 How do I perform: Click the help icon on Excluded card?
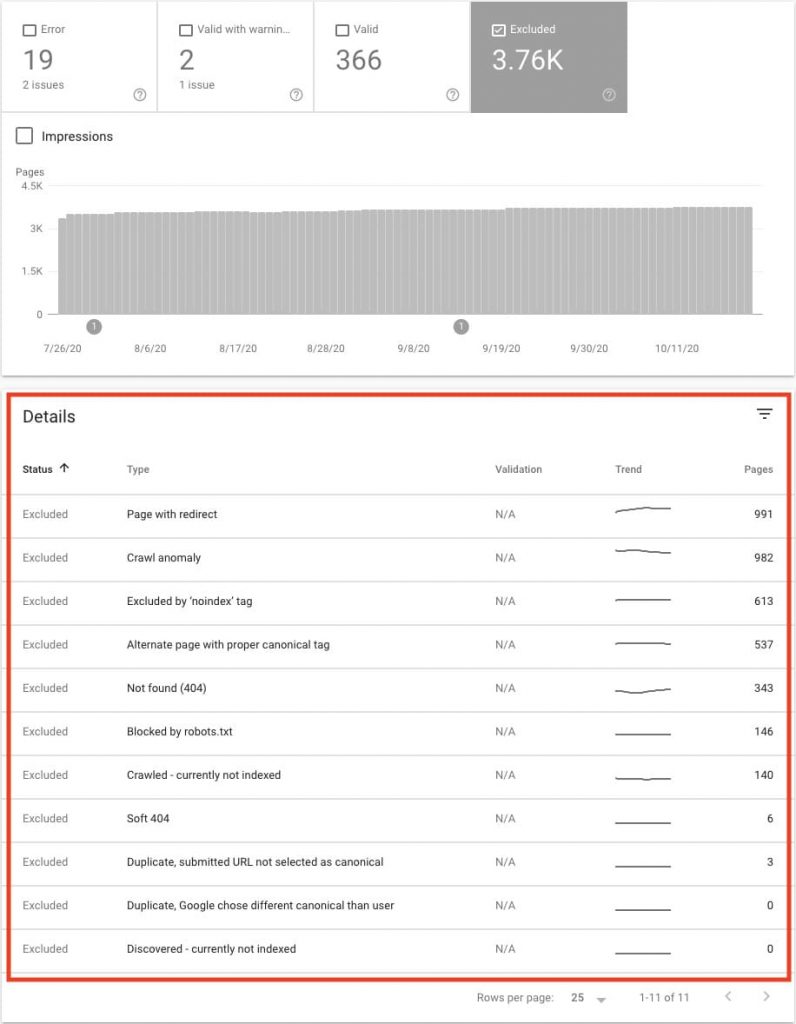(609, 95)
